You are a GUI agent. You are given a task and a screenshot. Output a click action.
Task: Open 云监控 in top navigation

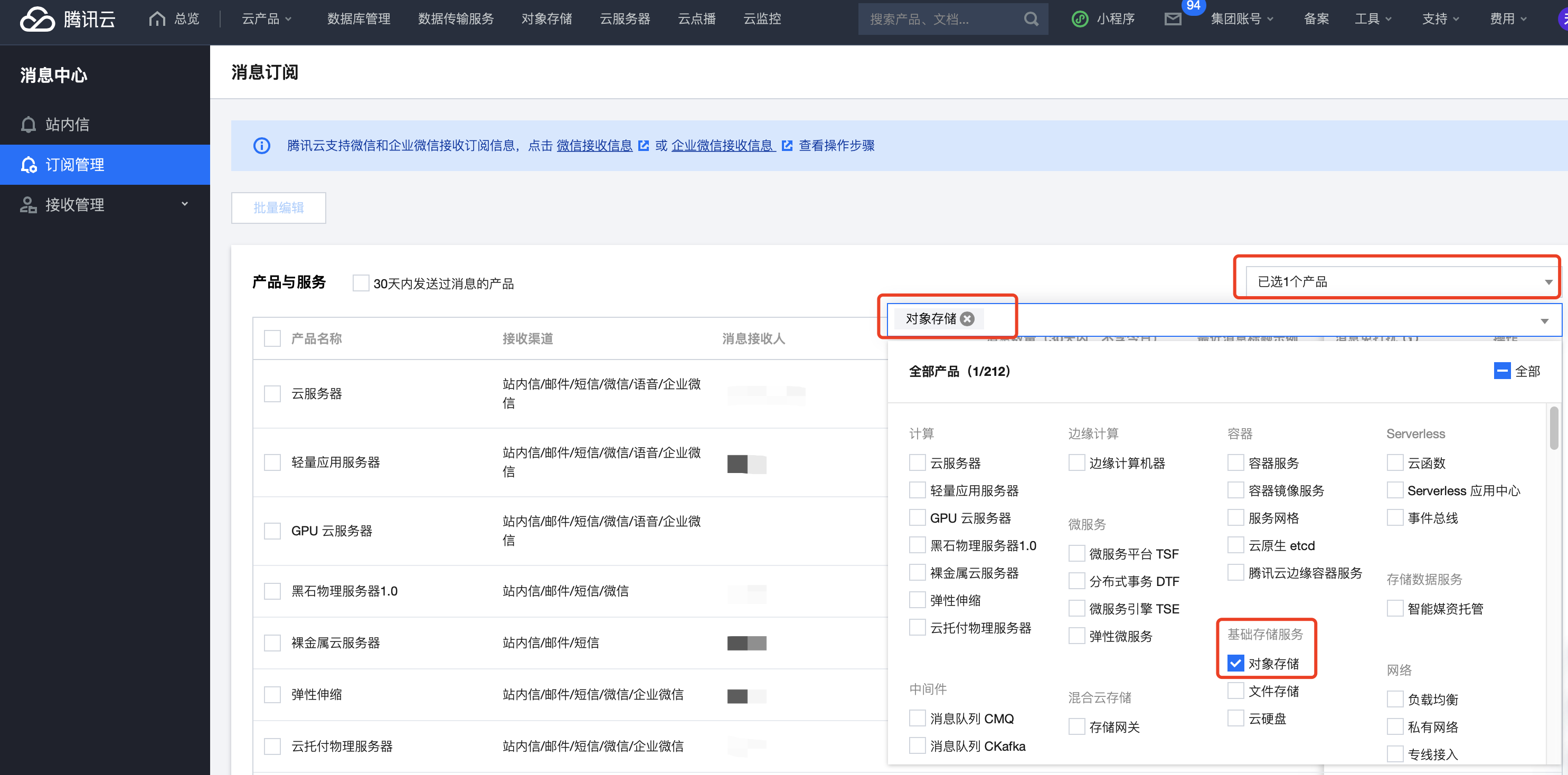(x=762, y=19)
